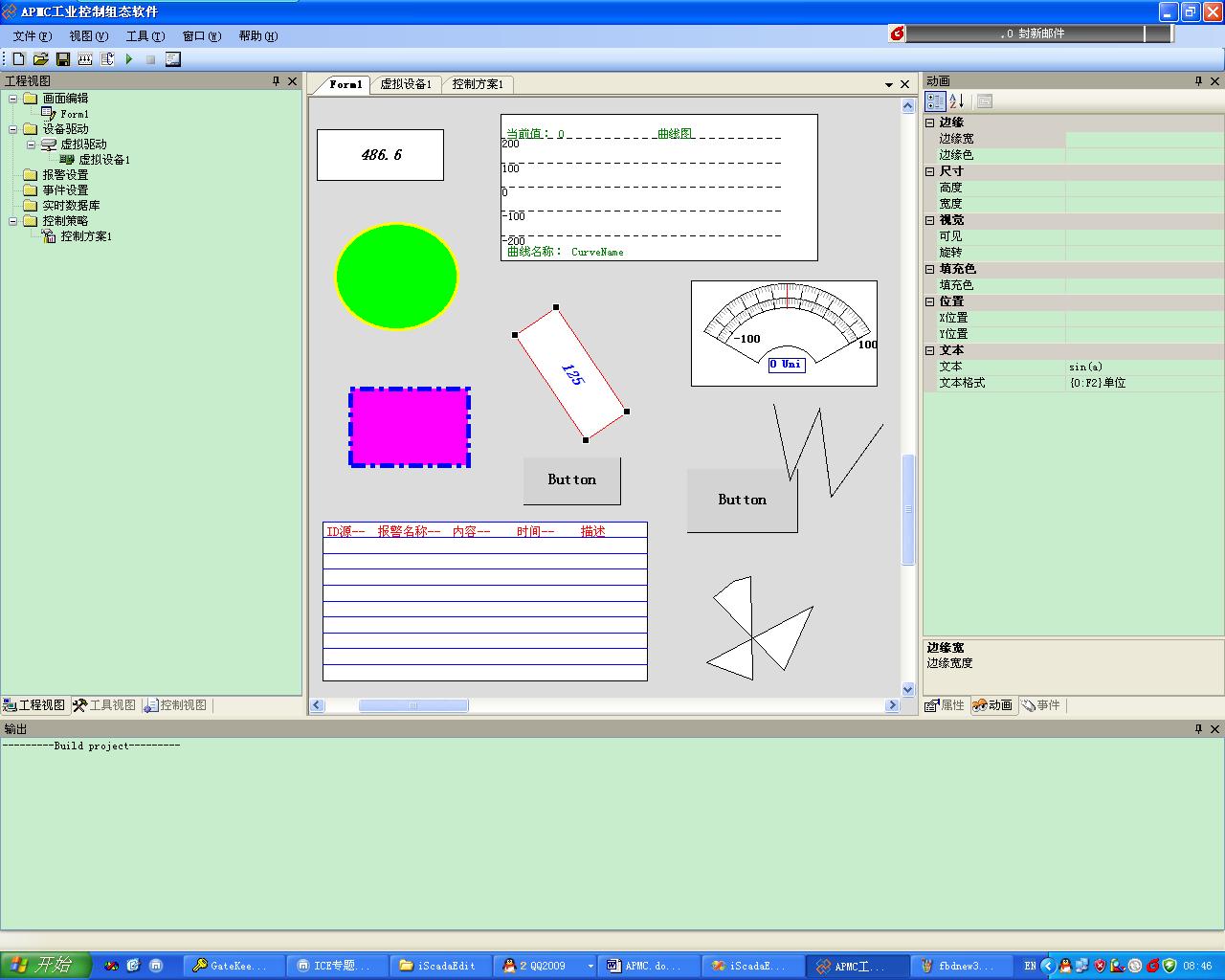Open the 视图 menu
This screenshot has height=980, width=1225.
88,35
